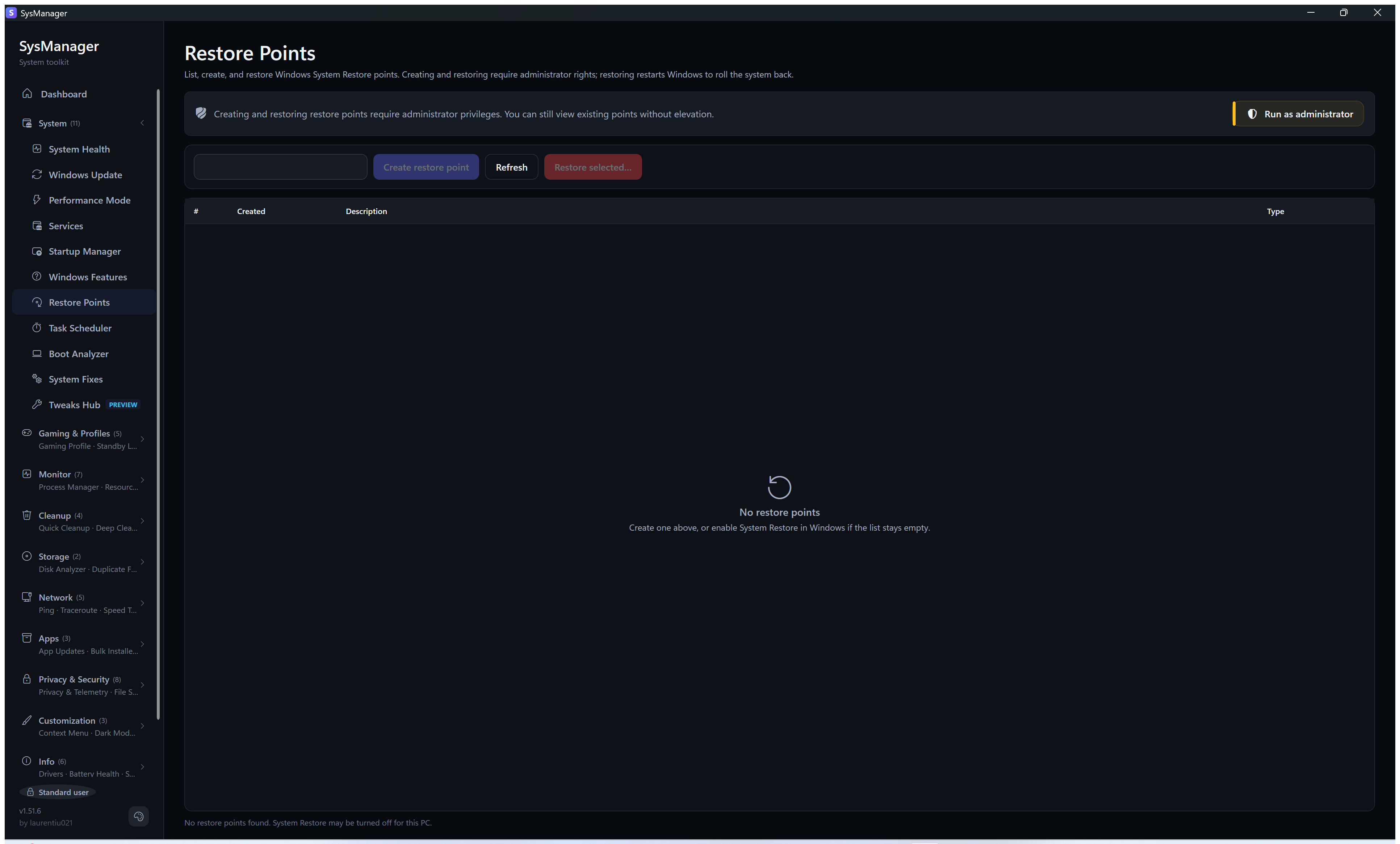Click the Type column header

click(x=1275, y=212)
